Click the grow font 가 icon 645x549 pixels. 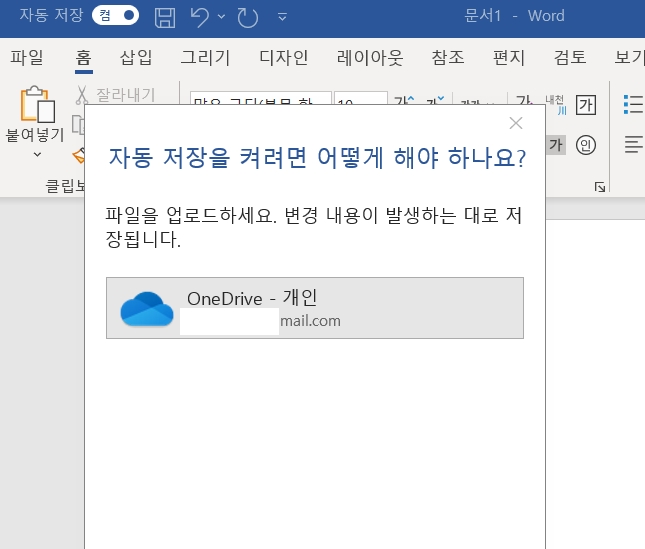pos(404,100)
